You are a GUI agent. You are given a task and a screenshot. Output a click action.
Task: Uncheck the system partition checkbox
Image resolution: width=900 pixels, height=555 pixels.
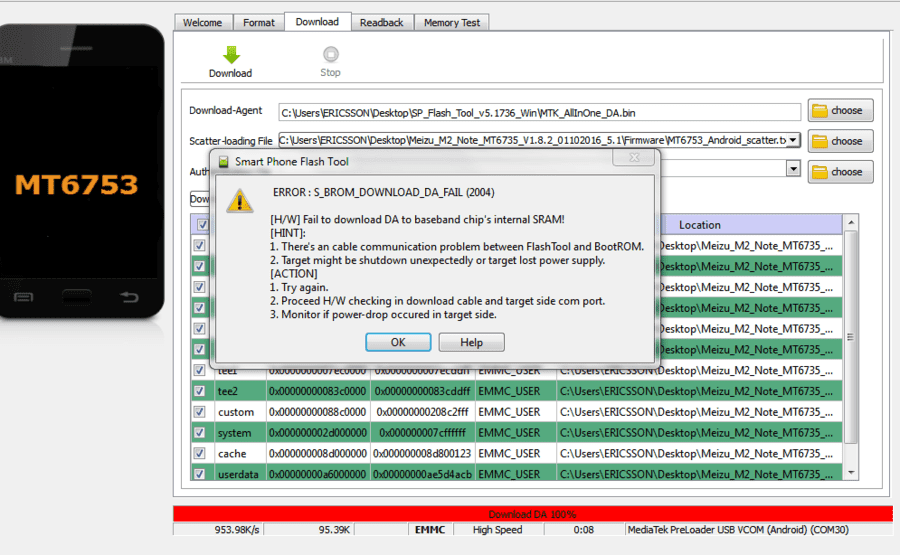tap(199, 432)
